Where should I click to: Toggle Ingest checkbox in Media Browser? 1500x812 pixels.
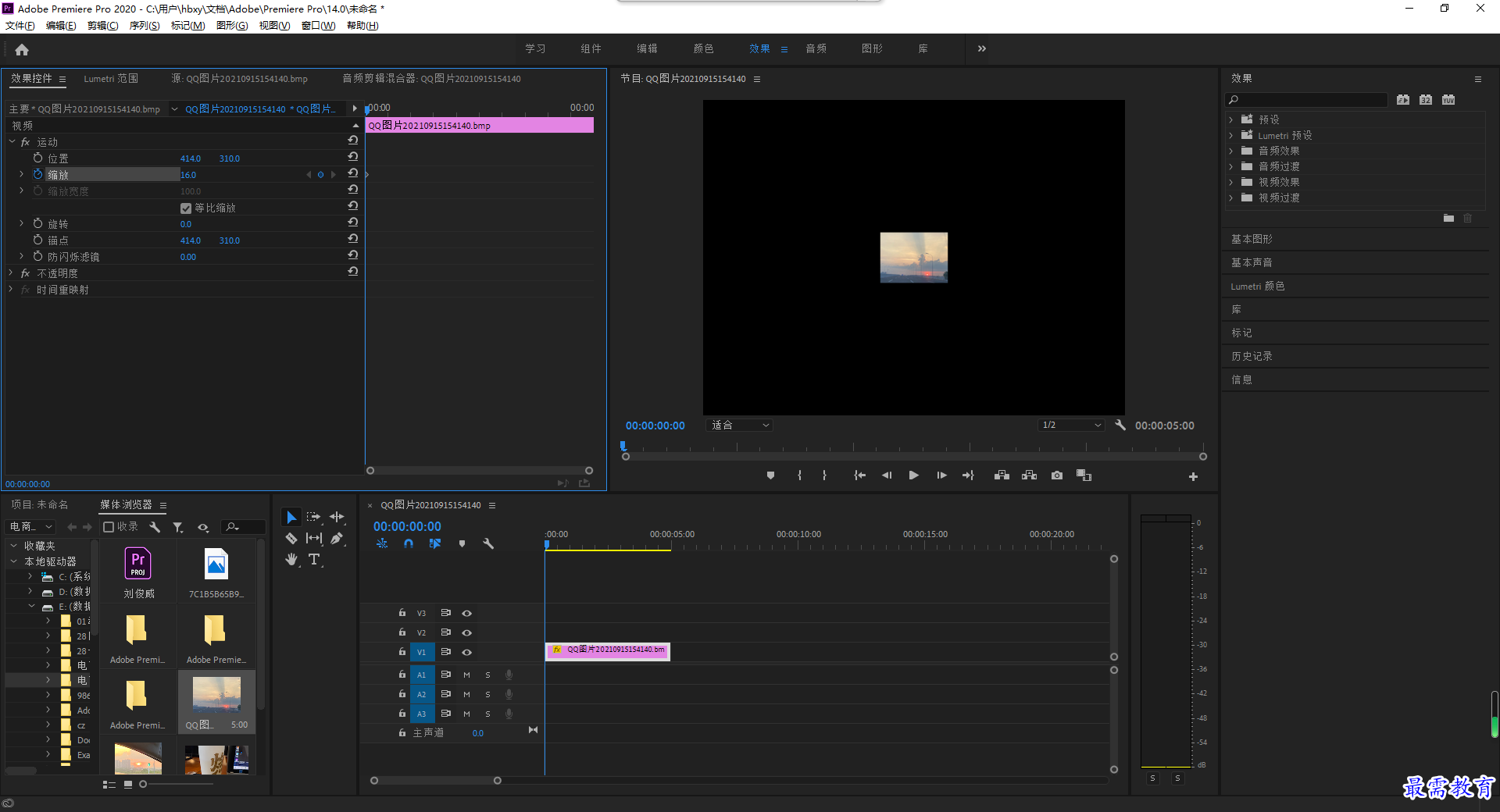point(109,527)
